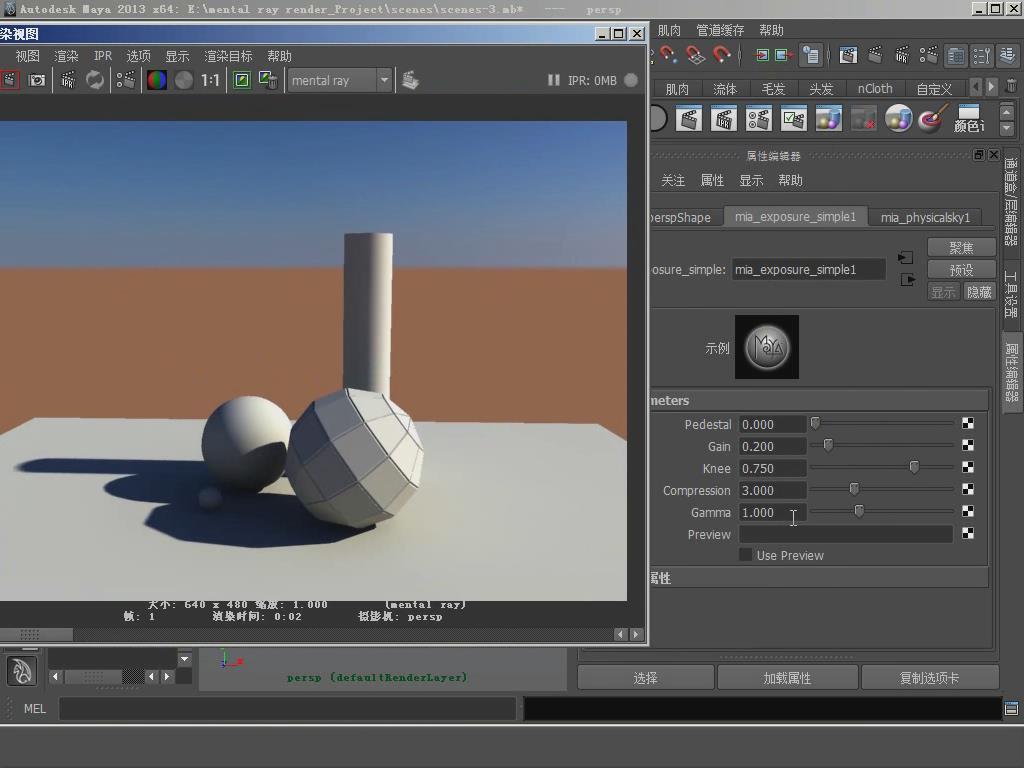1024x768 pixels.
Task: Open the 关注 menu in attribute editor
Action: click(673, 180)
